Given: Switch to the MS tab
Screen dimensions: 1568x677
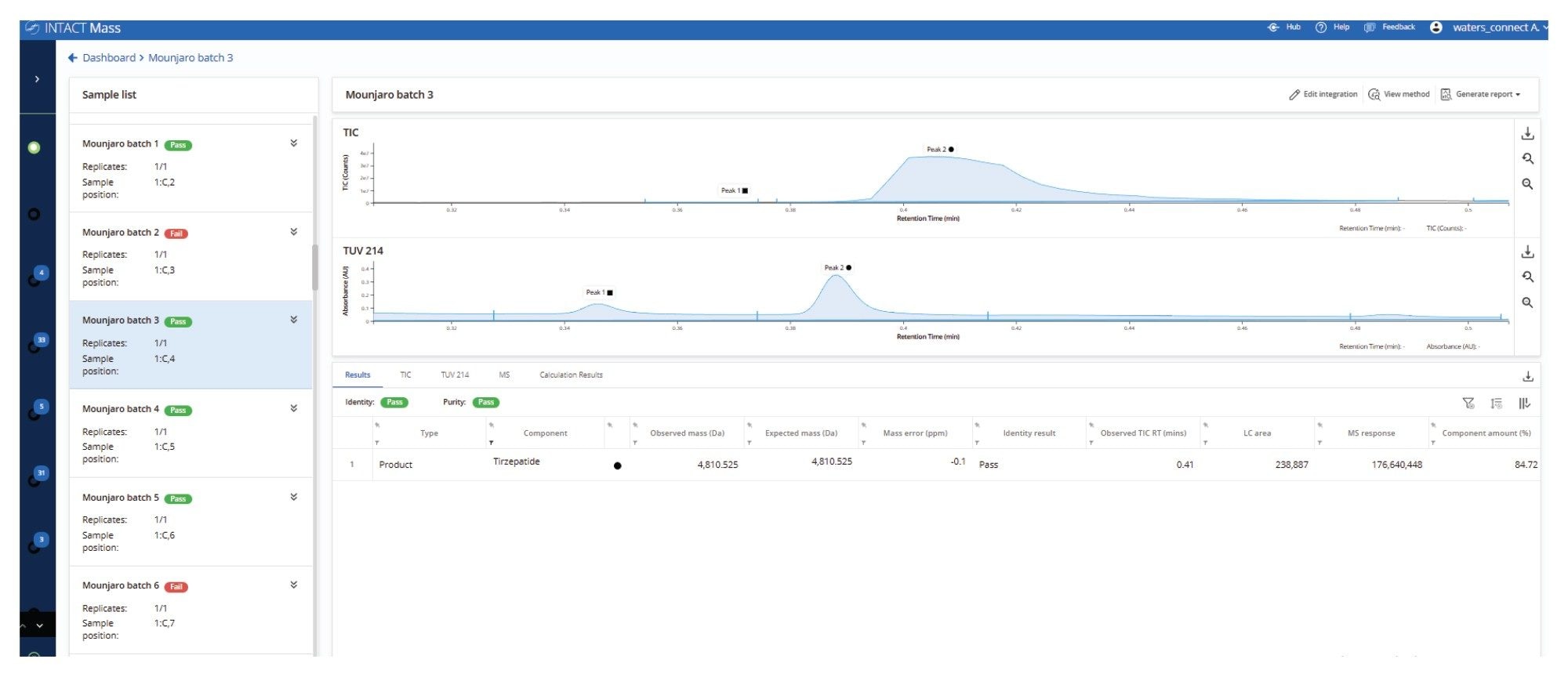Looking at the screenshot, I should tap(504, 375).
